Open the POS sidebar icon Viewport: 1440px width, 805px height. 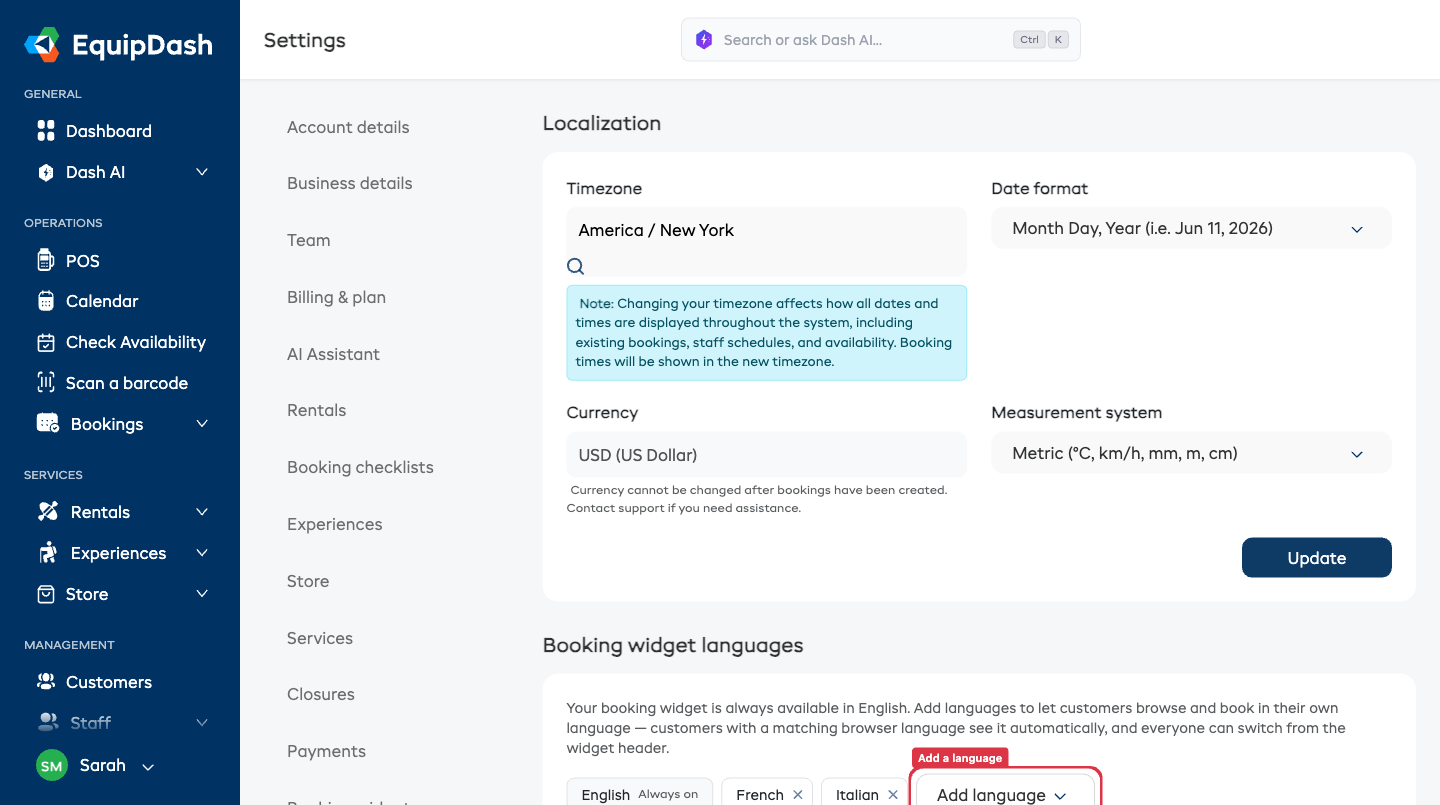(45, 261)
